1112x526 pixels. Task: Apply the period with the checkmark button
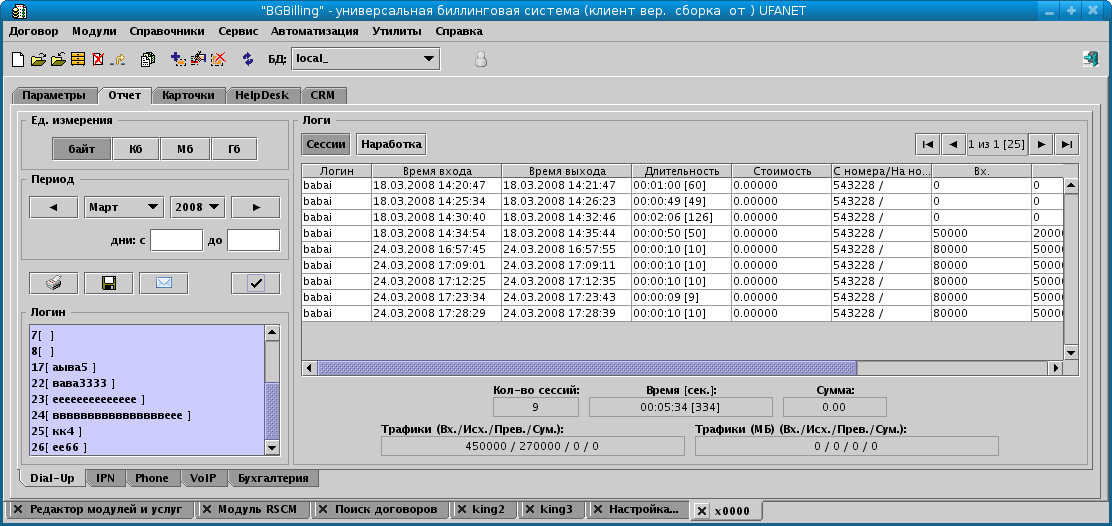tap(256, 283)
